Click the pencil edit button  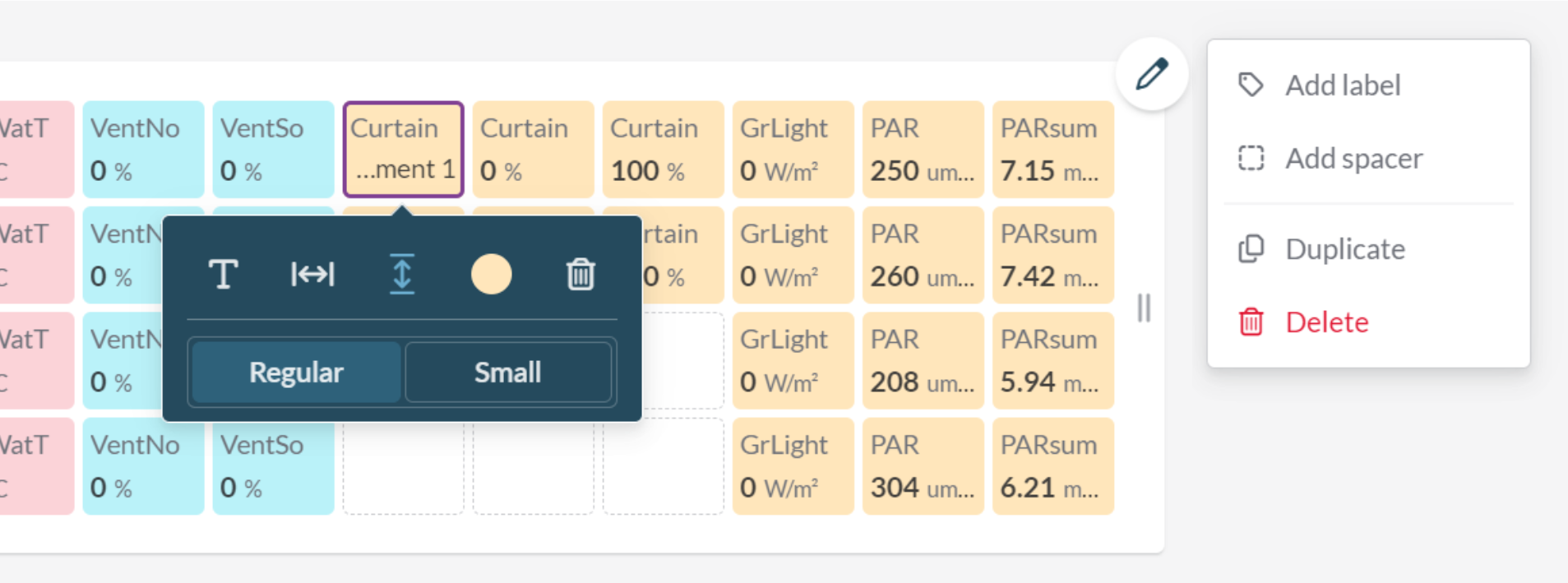pos(1151,74)
